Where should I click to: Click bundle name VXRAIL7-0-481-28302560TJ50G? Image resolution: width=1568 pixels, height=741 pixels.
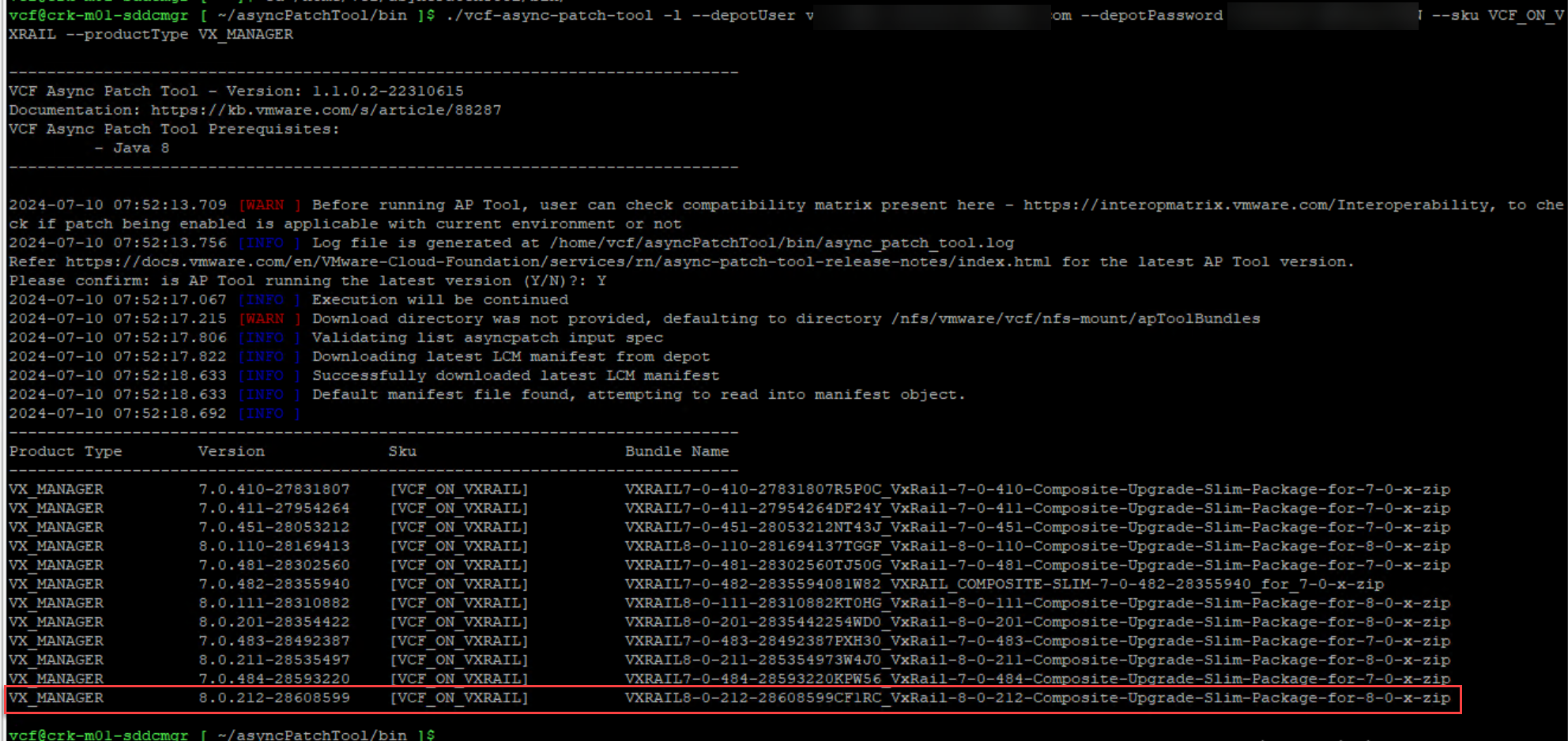[x=1038, y=565]
